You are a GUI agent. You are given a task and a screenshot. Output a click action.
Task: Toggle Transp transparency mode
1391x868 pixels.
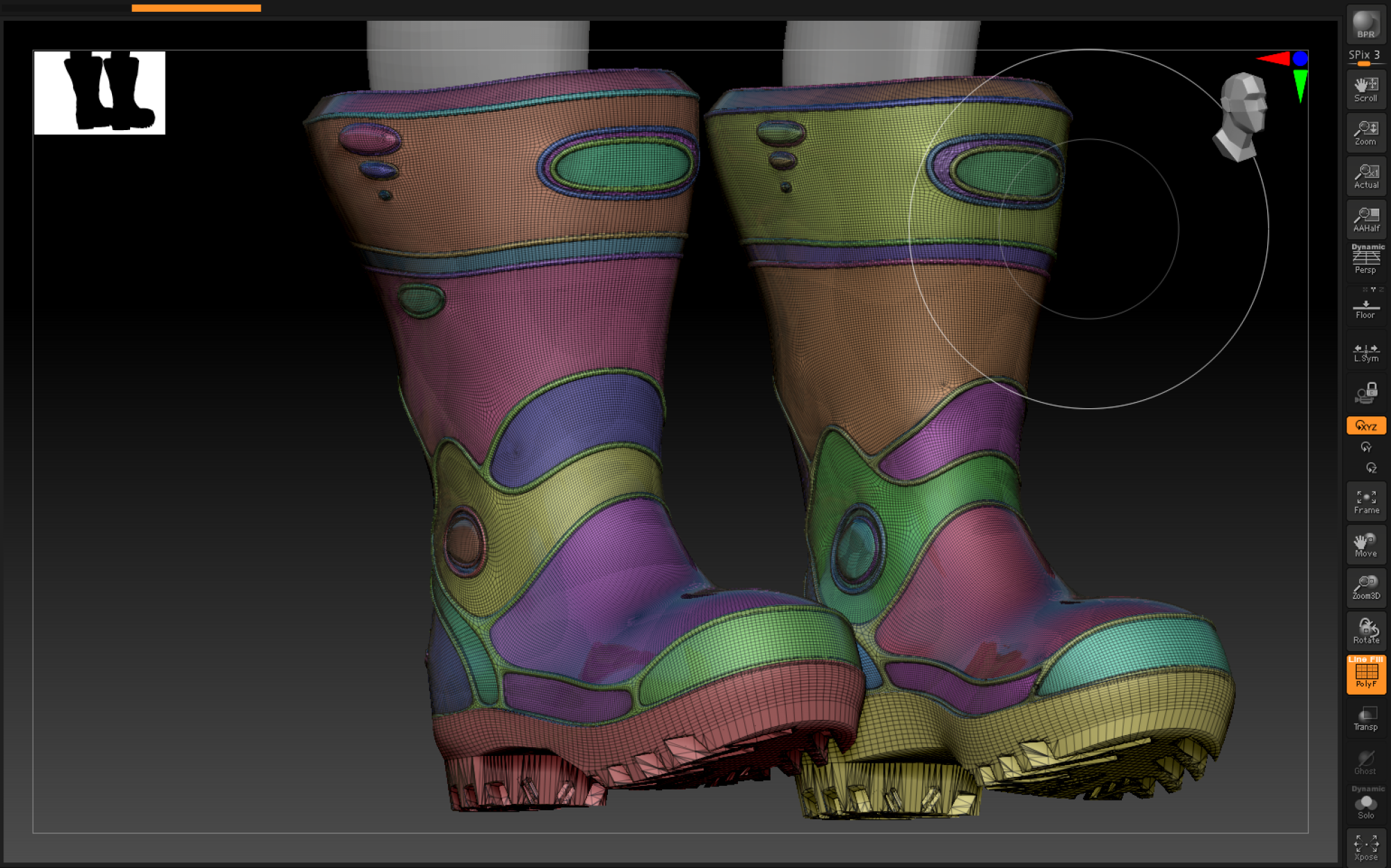pos(1366,718)
